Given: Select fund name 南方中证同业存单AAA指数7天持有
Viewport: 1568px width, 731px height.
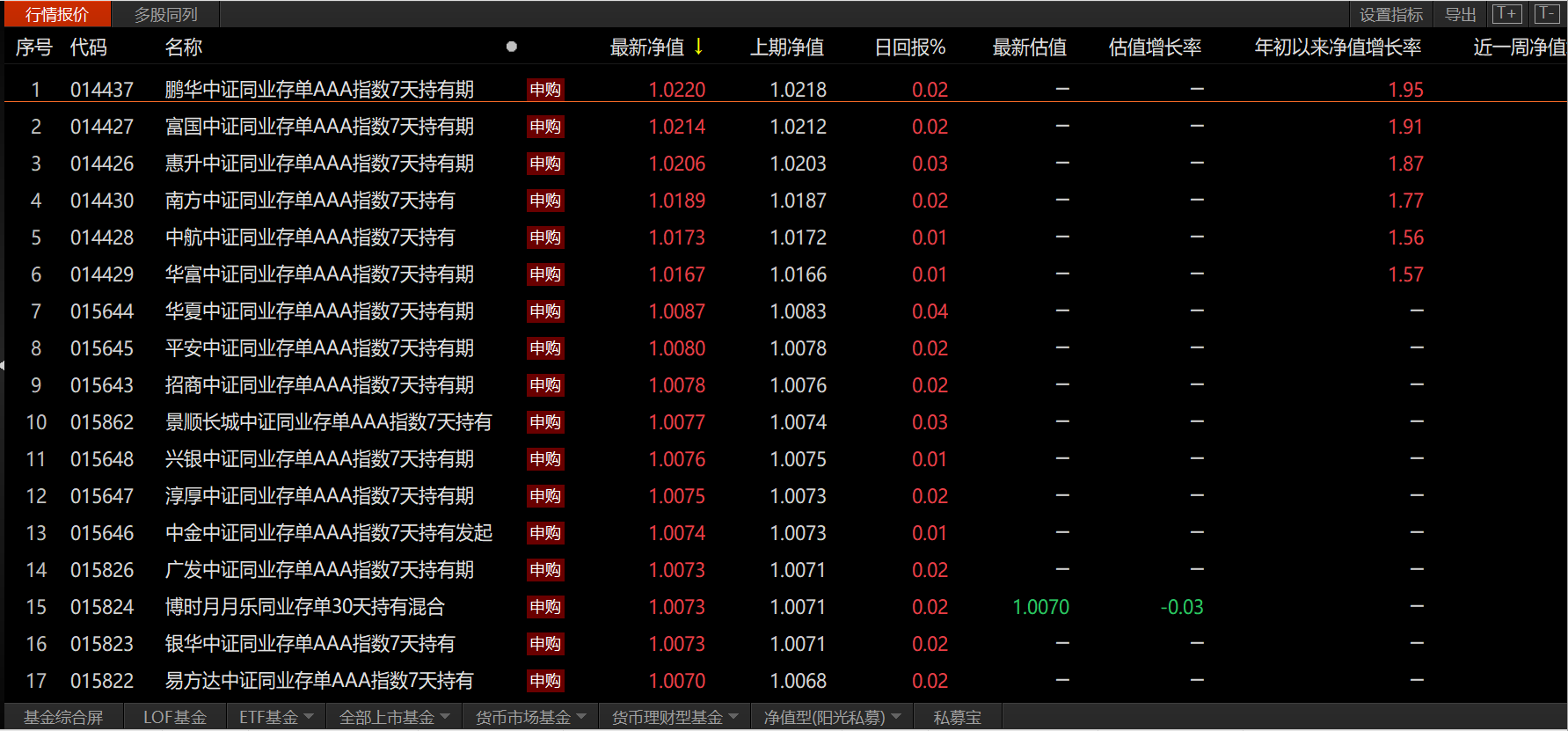Looking at the screenshot, I should pyautogui.click(x=310, y=201).
